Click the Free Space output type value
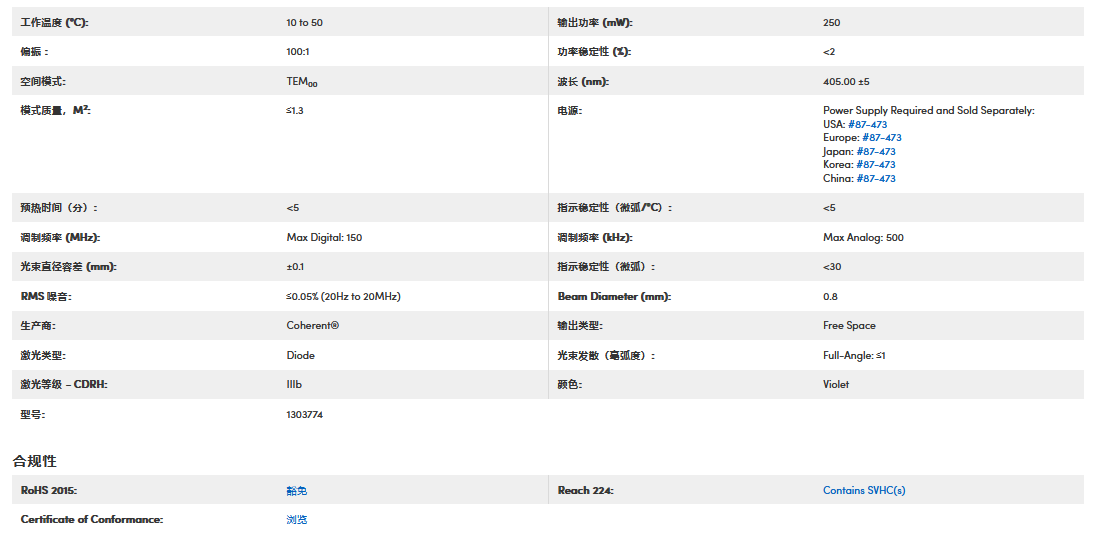Screen dimensions: 1095x552 point(849,326)
